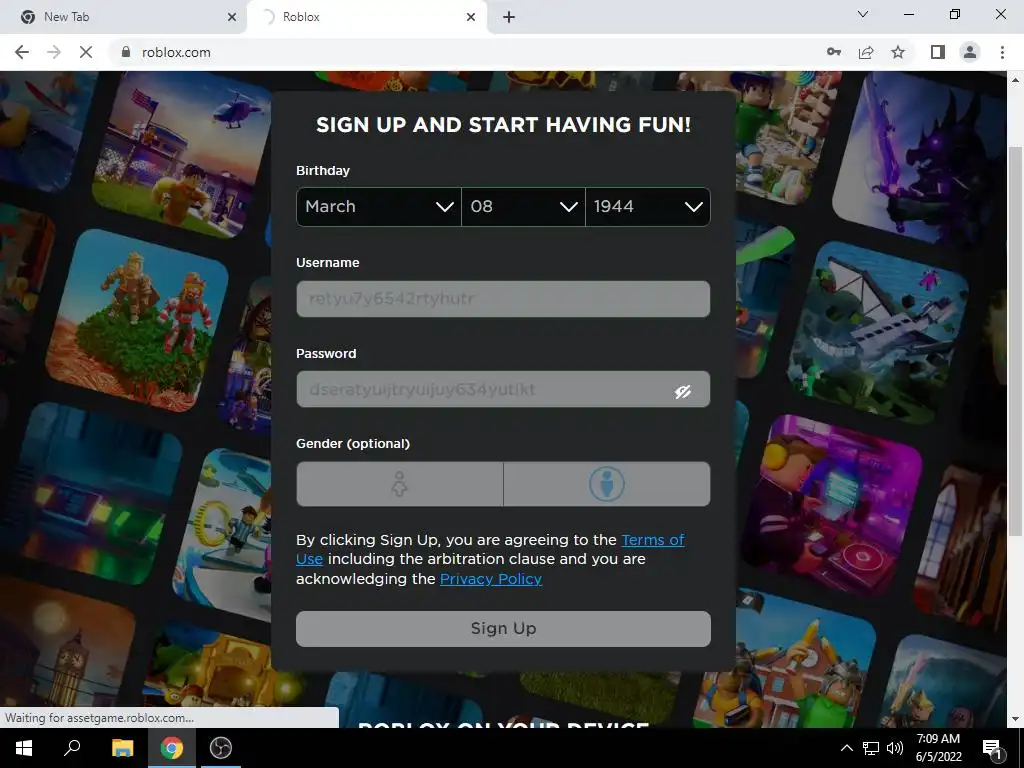Open the Terms of Use link

[x=652, y=540]
